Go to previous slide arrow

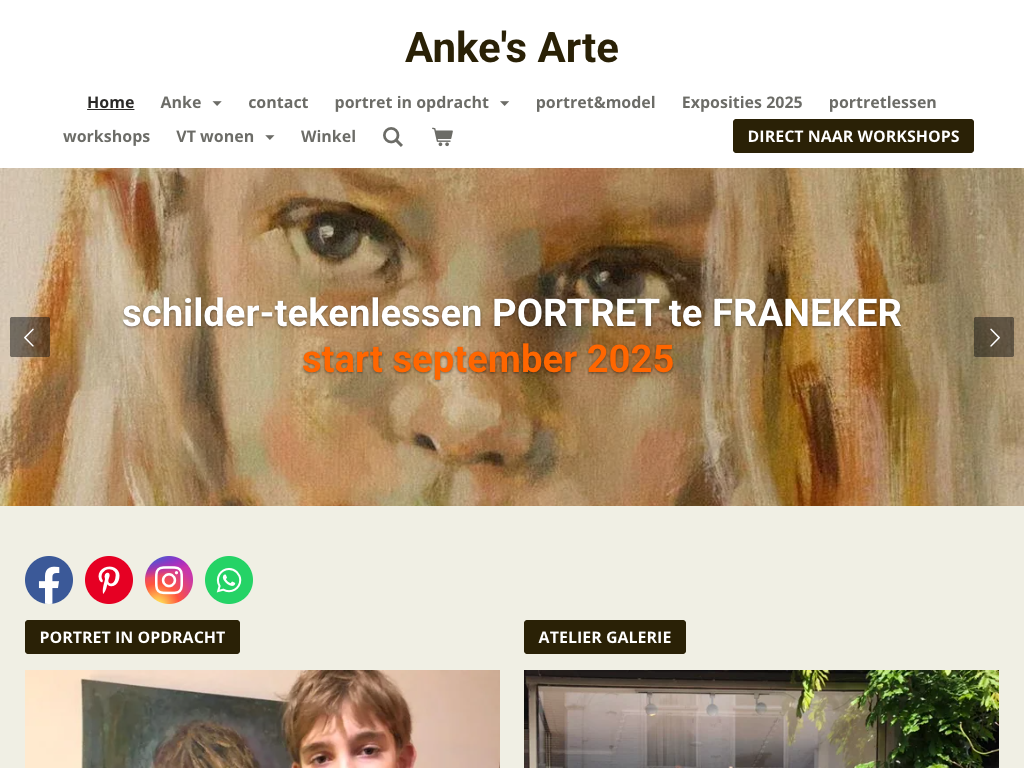click(30, 337)
